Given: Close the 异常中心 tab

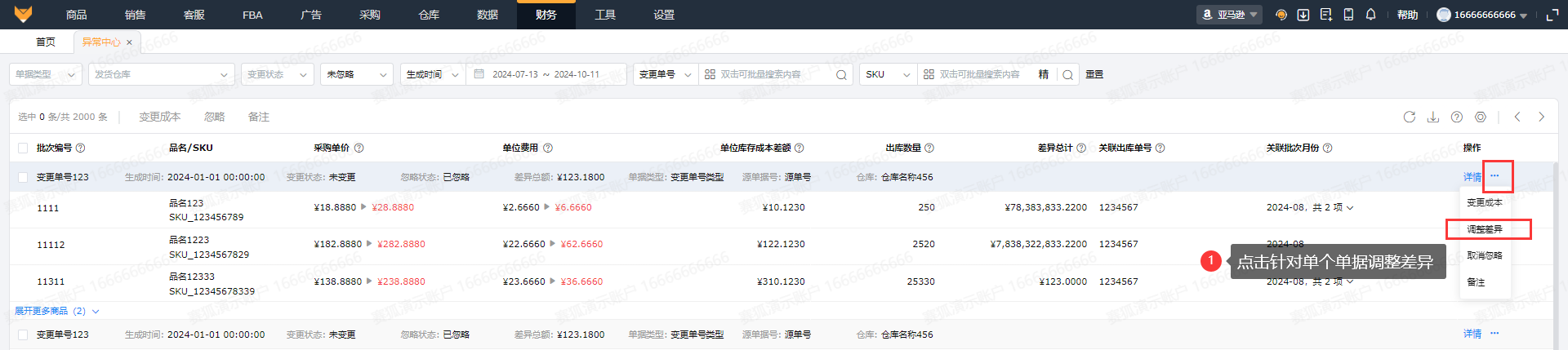Looking at the screenshot, I should coord(129,42).
